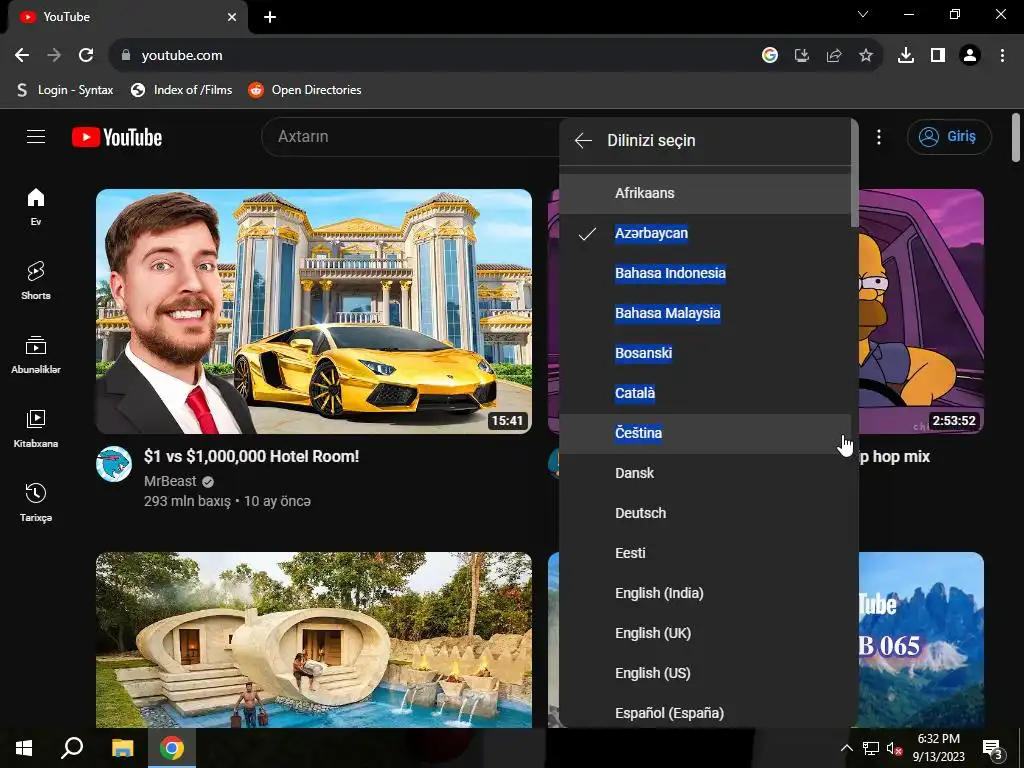Click the Giriş sign-in button

[949, 136]
